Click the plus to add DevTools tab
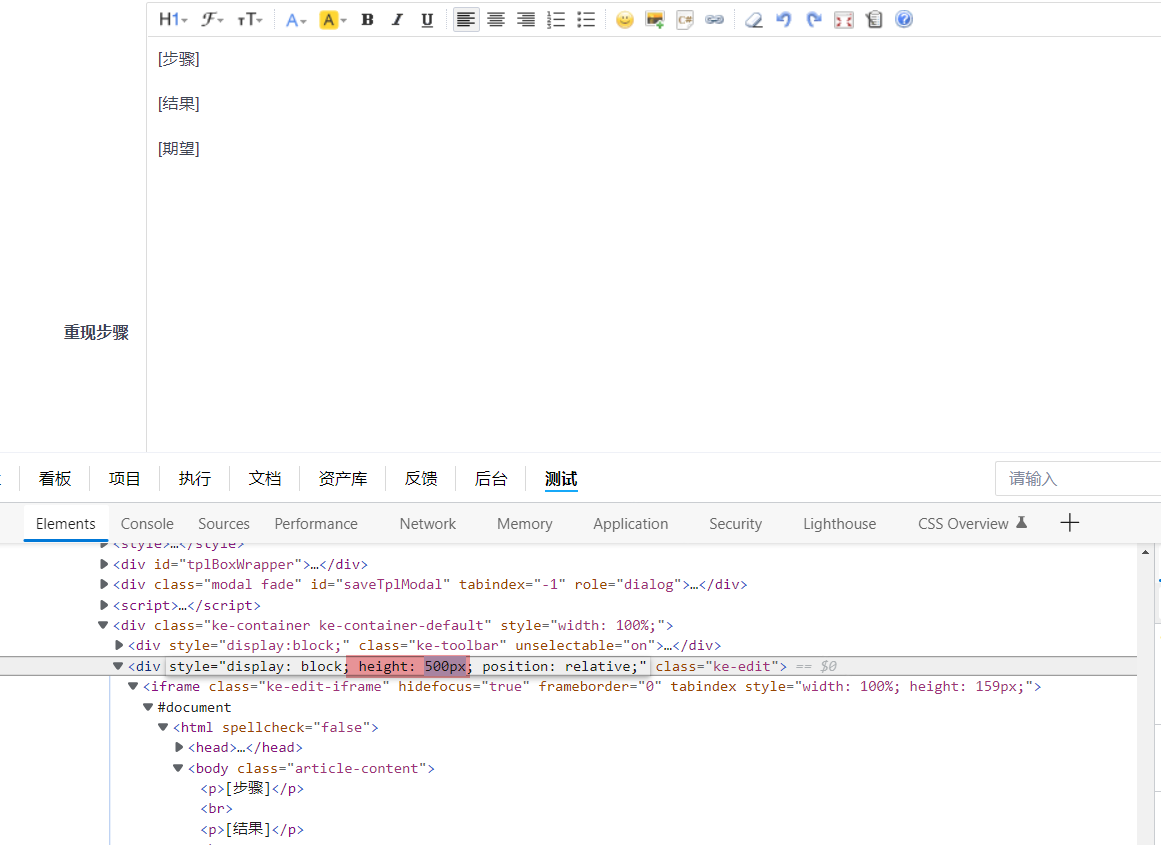This screenshot has height=845, width=1161. point(1069,523)
